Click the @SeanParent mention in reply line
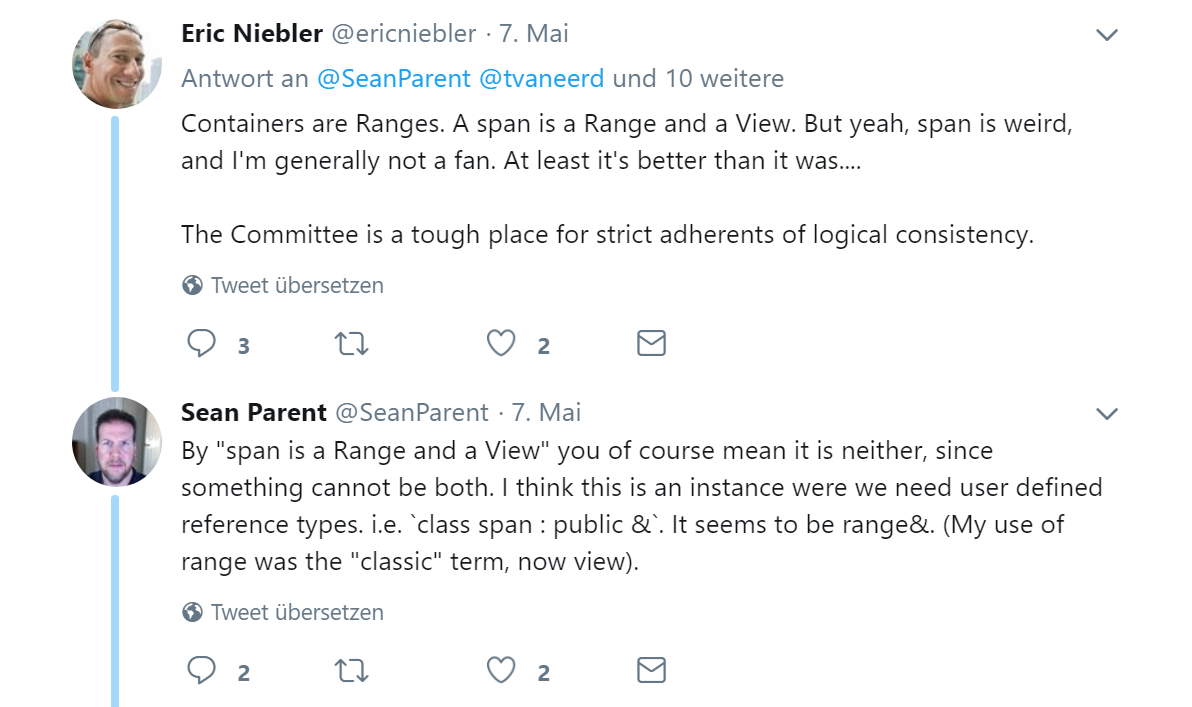Screen dimensions: 1192x707 coord(394,78)
